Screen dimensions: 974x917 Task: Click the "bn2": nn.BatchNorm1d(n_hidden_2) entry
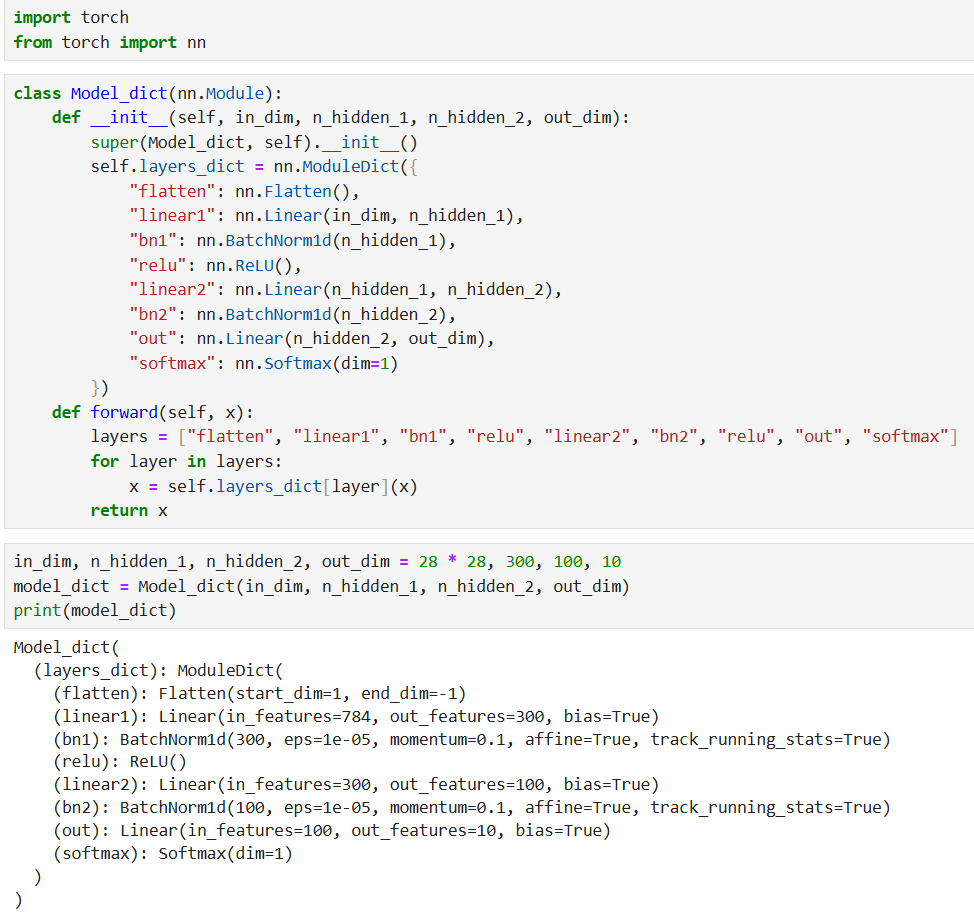(x=293, y=314)
